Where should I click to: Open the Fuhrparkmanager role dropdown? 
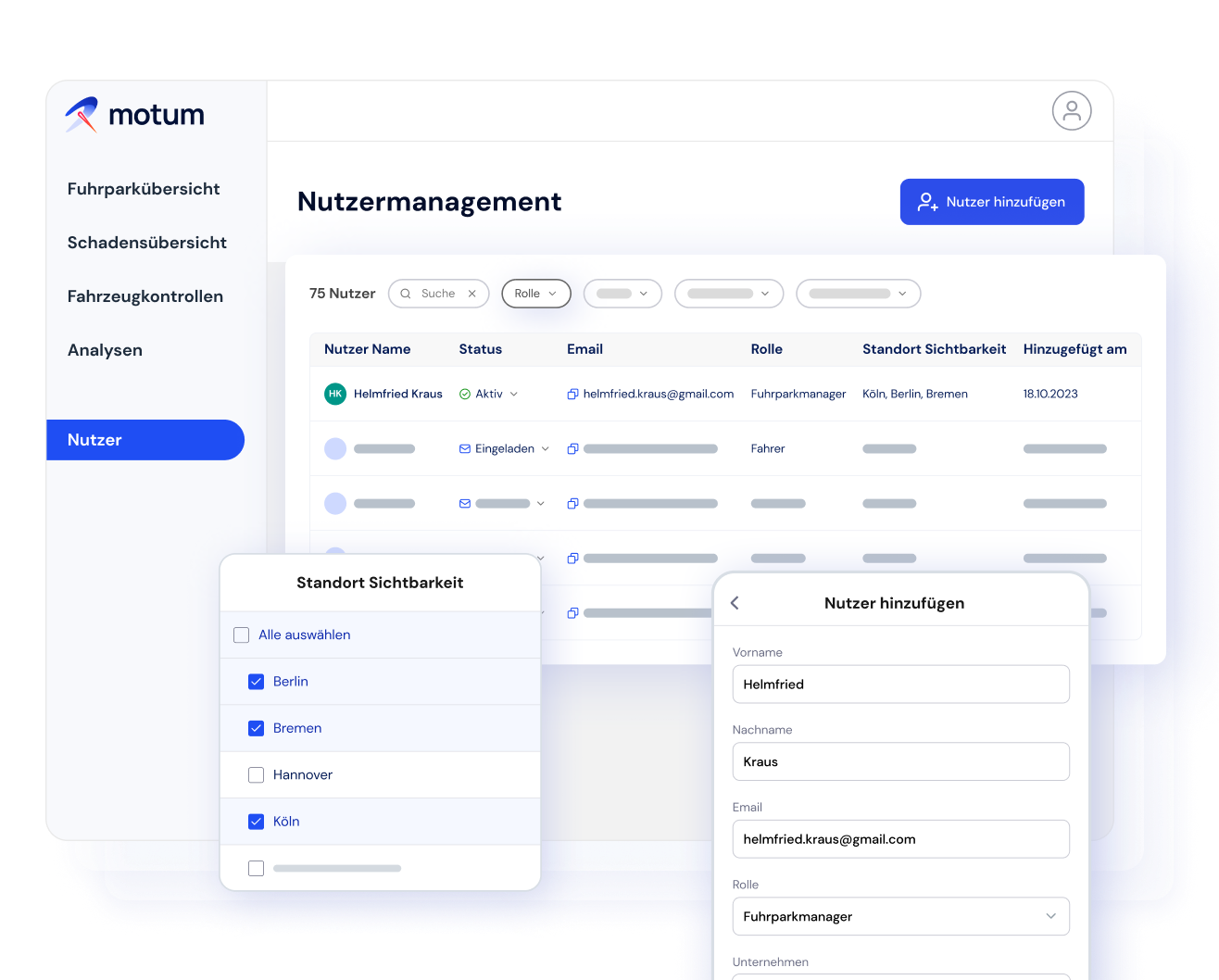(x=1052, y=916)
